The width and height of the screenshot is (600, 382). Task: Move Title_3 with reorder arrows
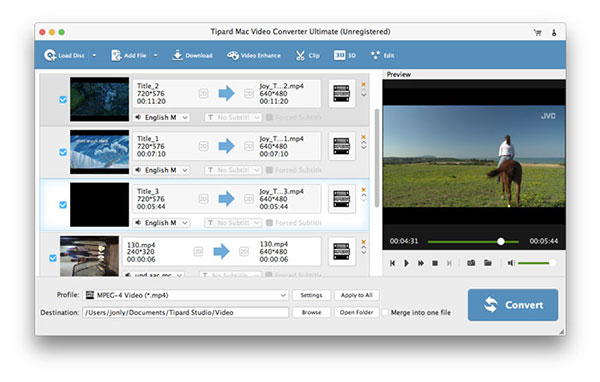tap(364, 198)
